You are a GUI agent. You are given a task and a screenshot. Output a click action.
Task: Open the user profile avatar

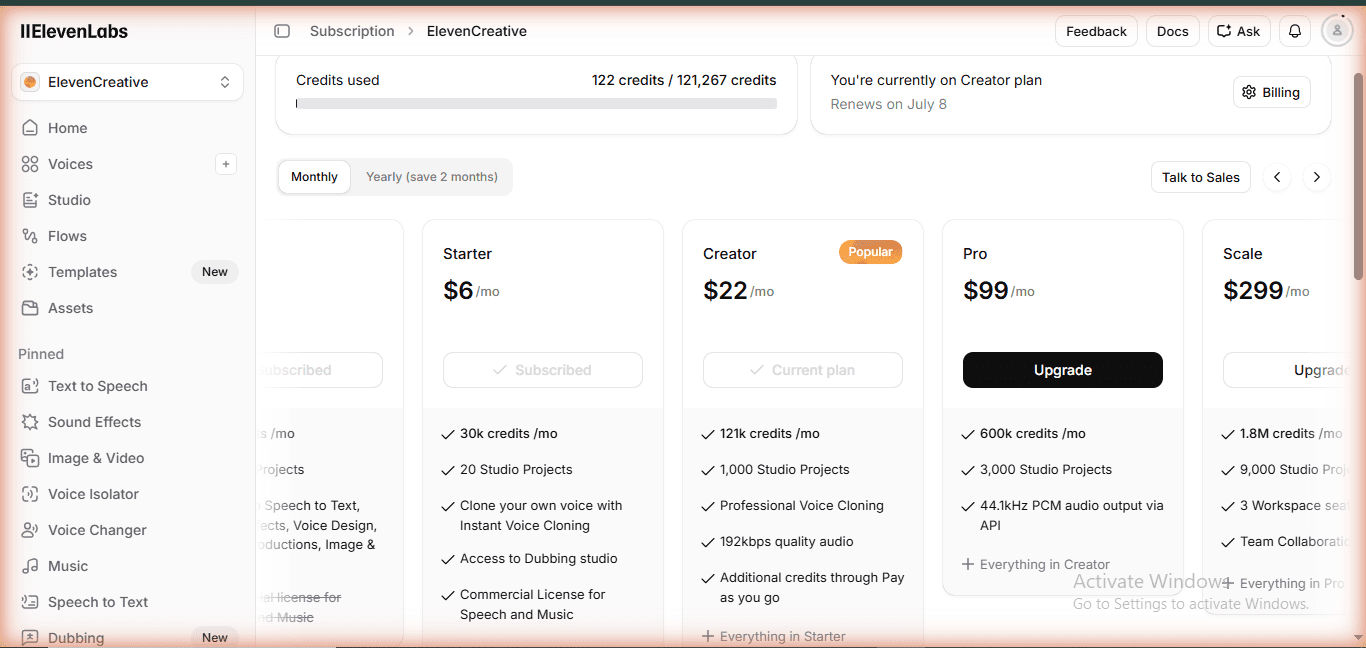tap(1337, 31)
